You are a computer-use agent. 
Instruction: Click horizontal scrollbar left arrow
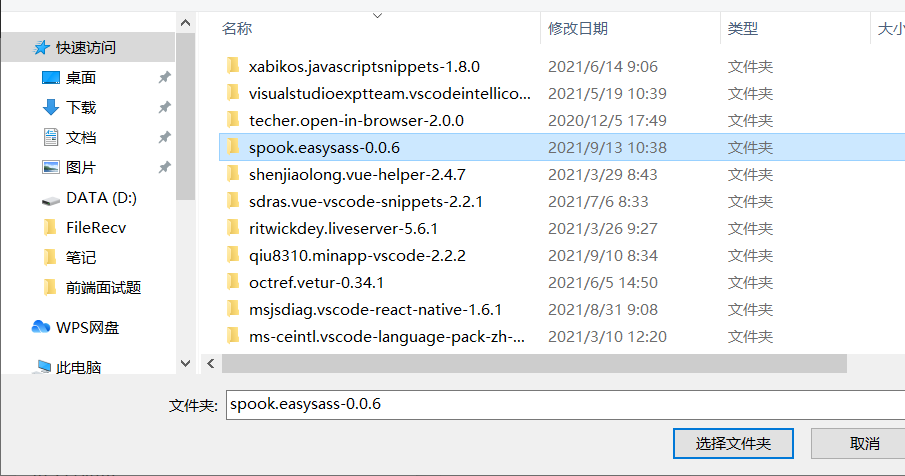click(x=211, y=363)
